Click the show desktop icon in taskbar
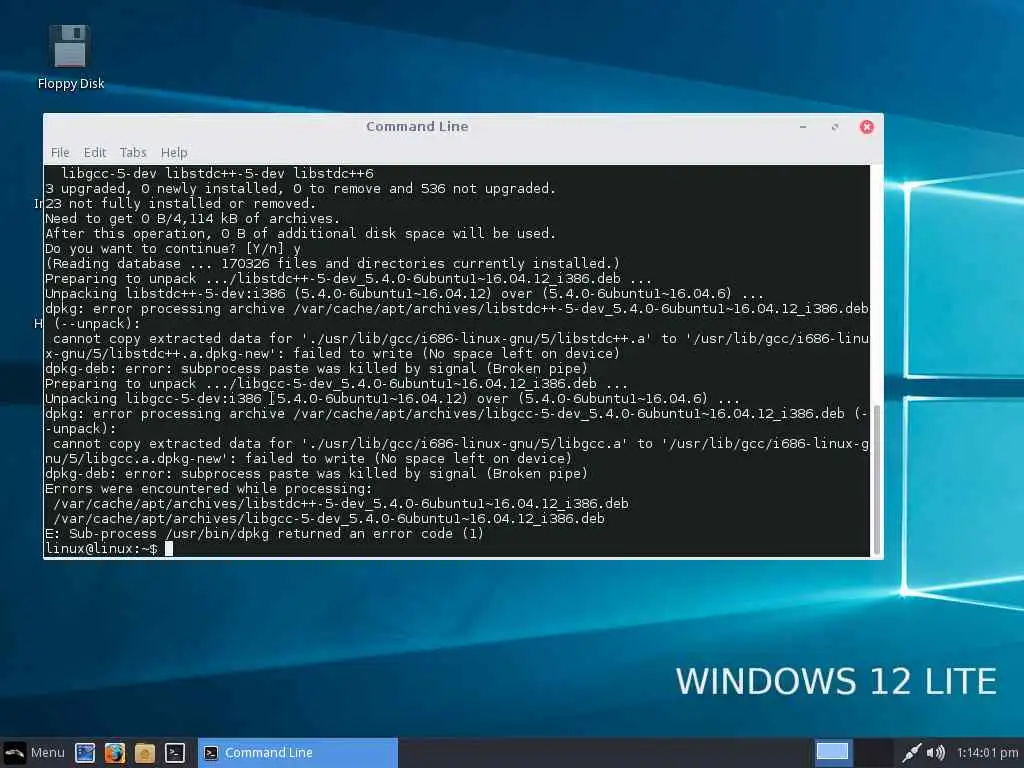Image resolution: width=1024 pixels, height=768 pixels. tap(85, 753)
